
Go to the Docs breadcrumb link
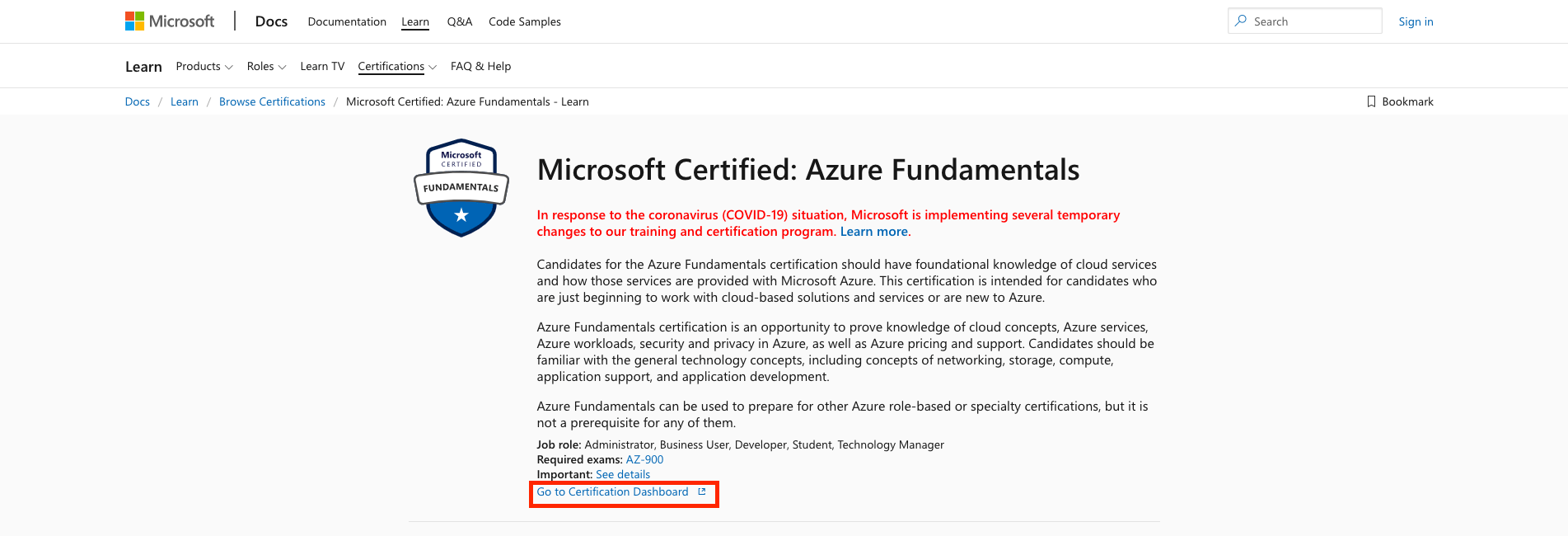point(138,101)
